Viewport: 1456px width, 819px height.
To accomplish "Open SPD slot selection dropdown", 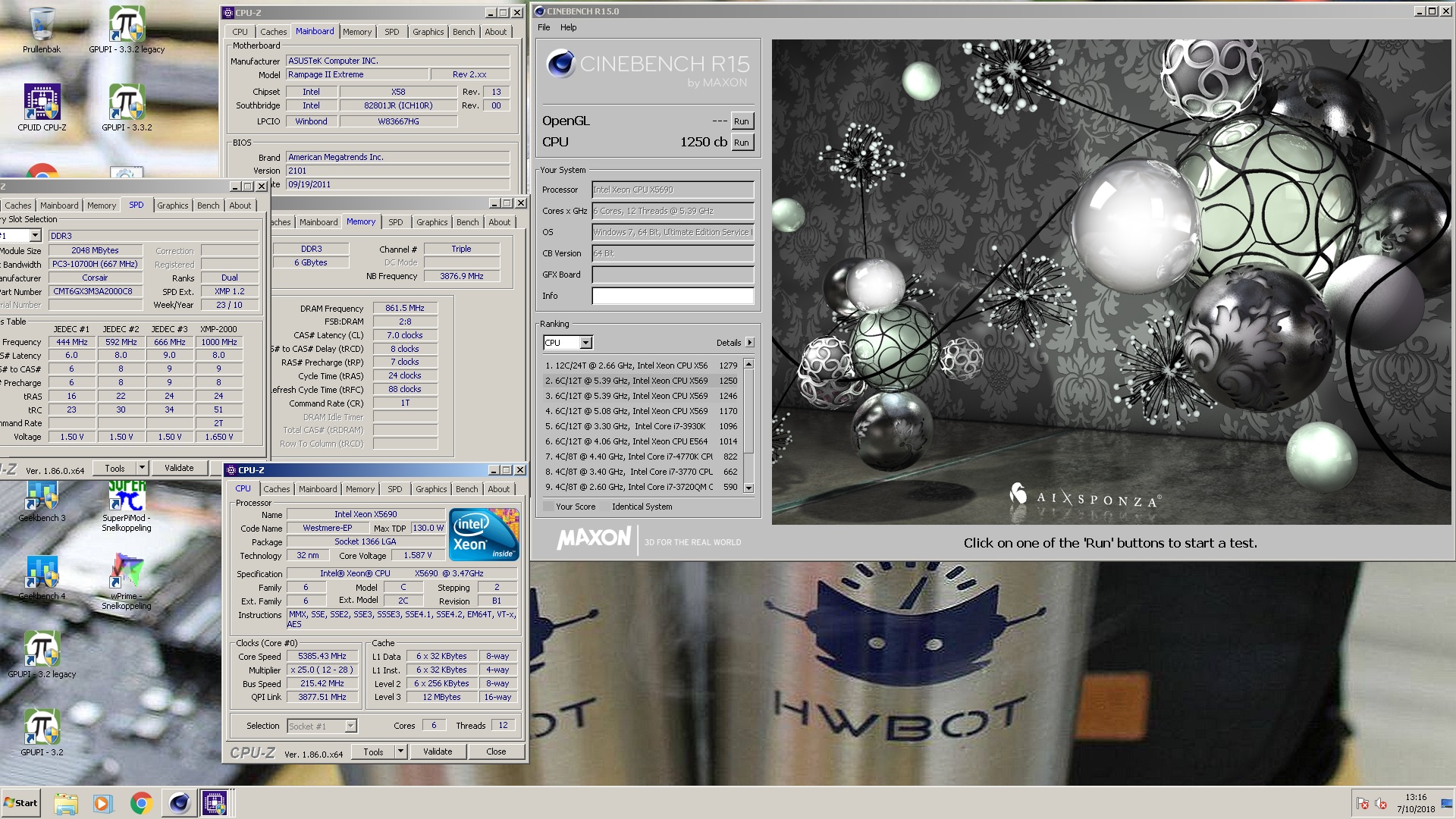I will point(35,236).
